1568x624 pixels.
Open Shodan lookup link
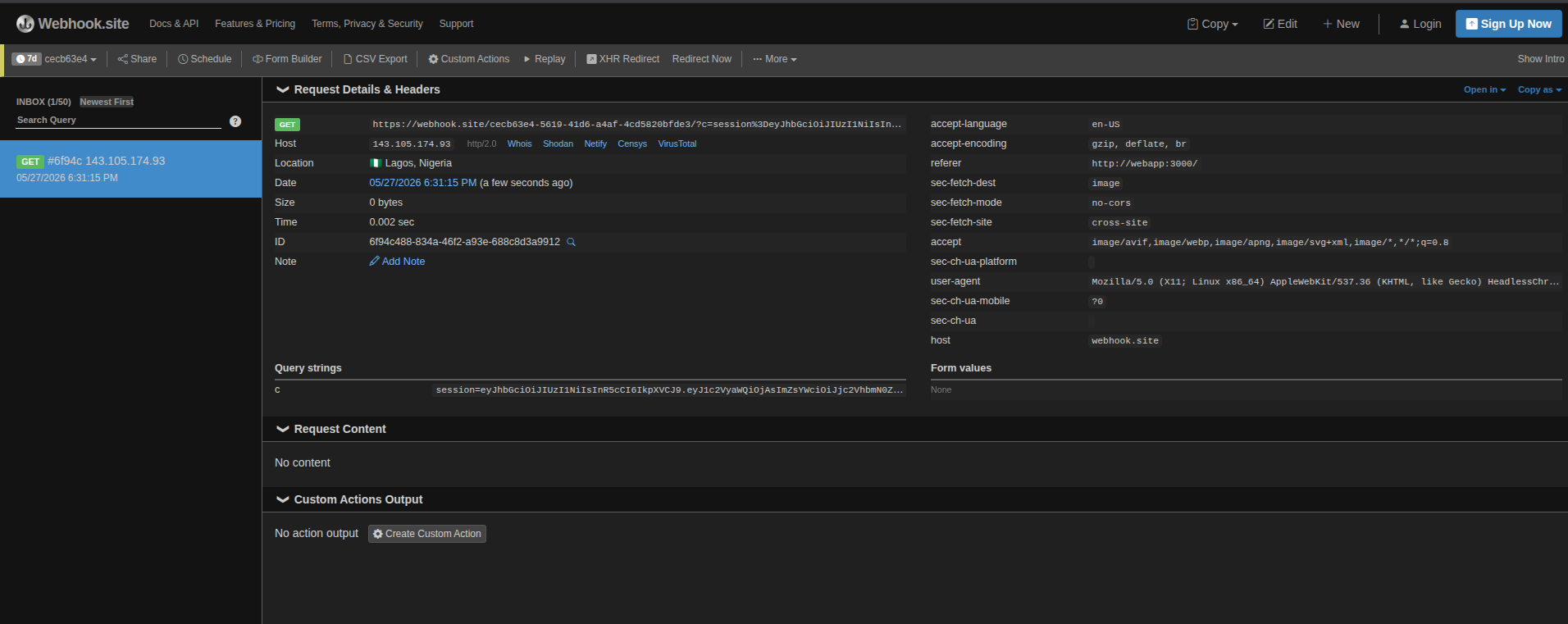[x=558, y=143]
